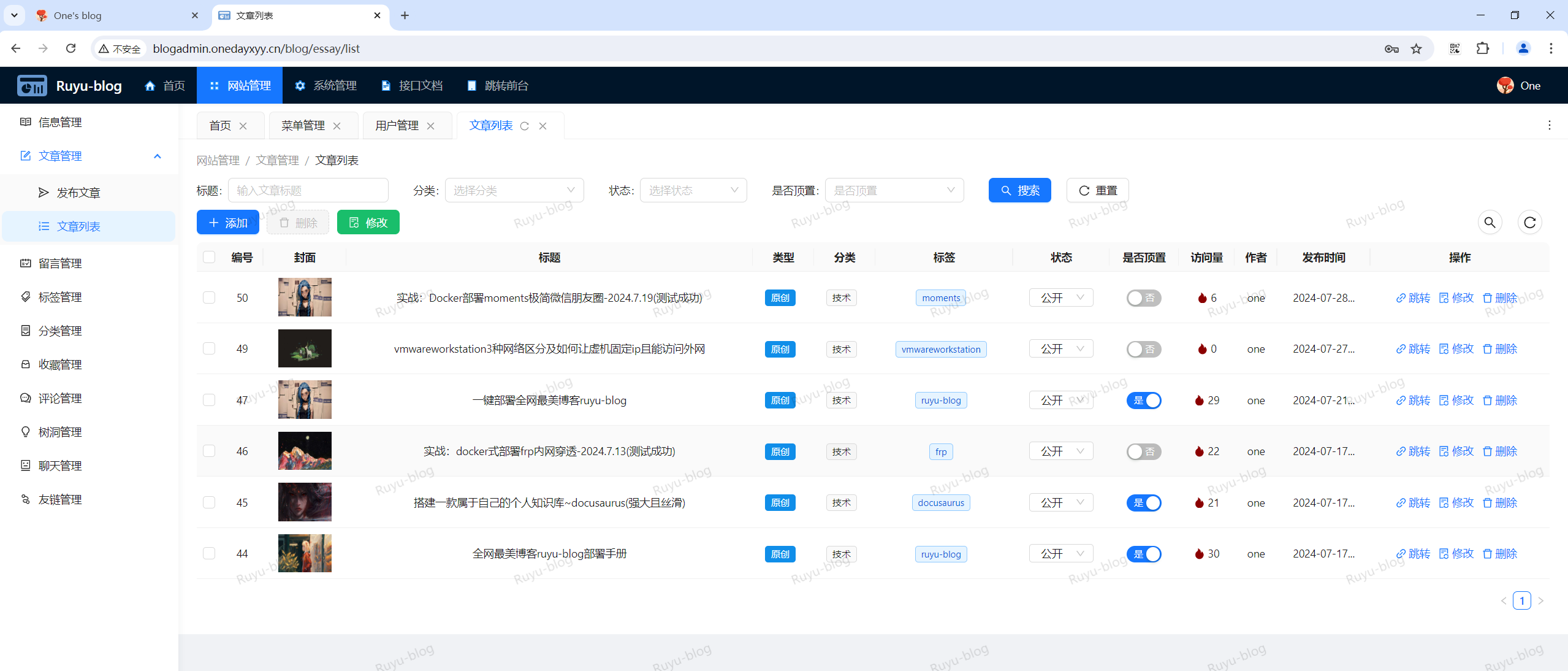This screenshot has height=671, width=1568.
Task: Click 删除 for article 44
Action: 1500,554
